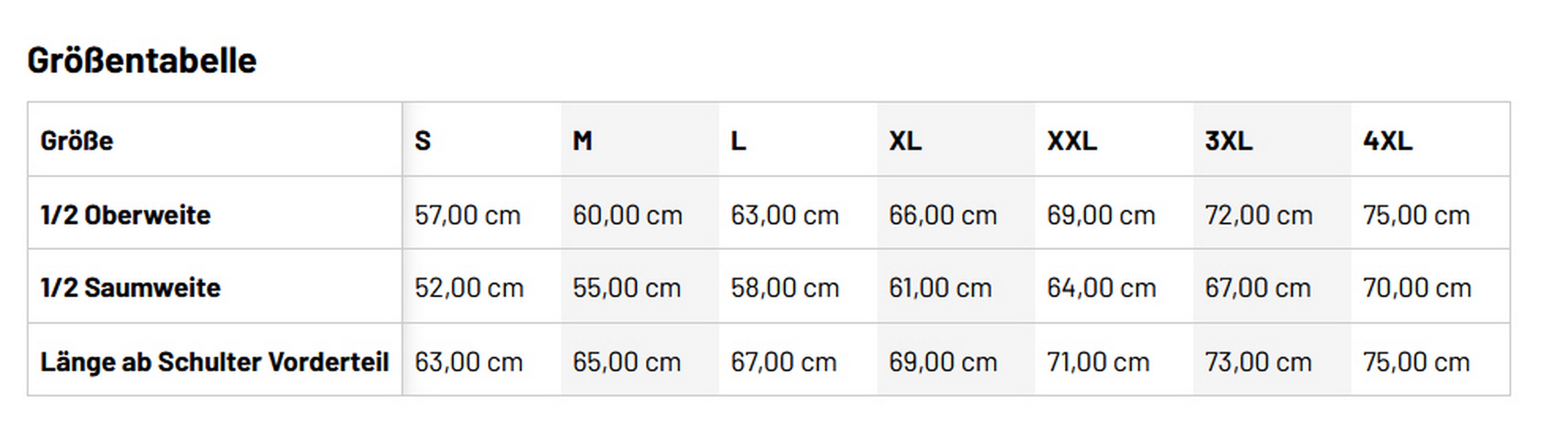Screen dimensions: 1568x439
Task: Select the 1/2 Saumweite row label
Action: point(130,288)
